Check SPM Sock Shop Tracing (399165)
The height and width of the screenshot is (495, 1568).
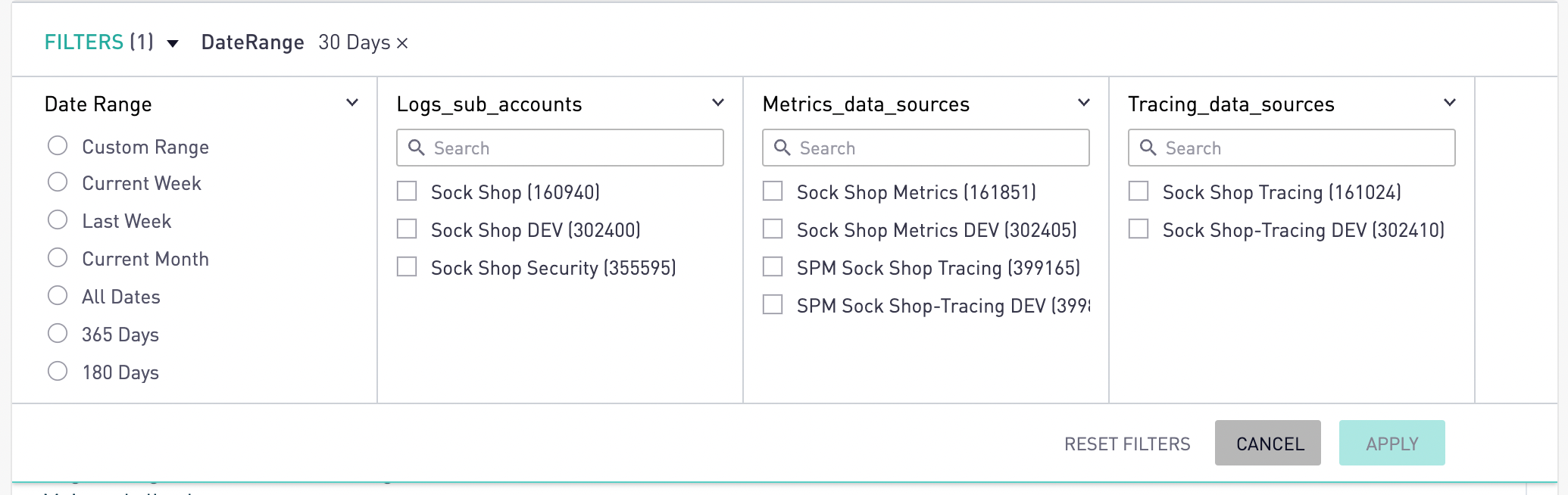(x=773, y=266)
